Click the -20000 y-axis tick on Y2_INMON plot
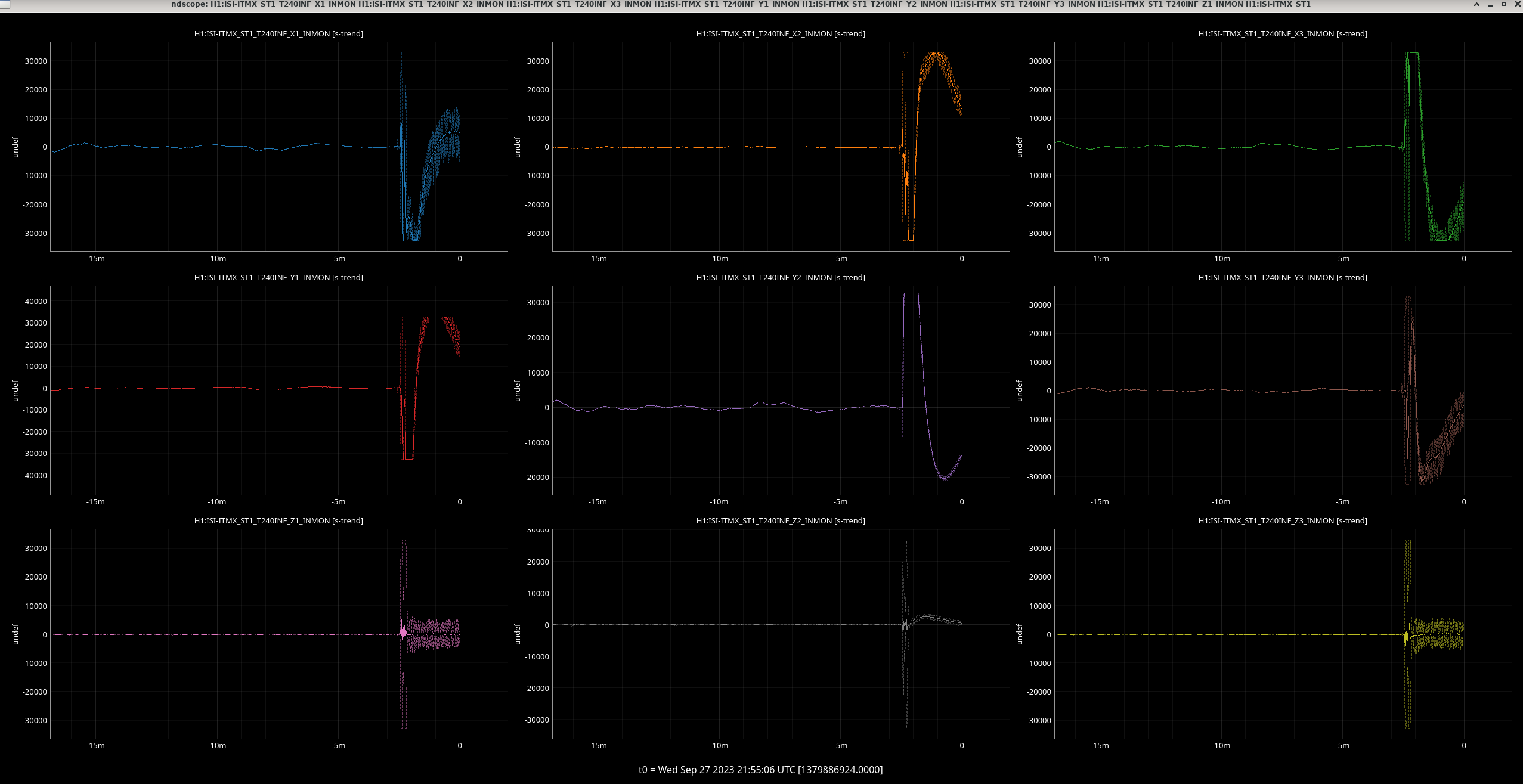The image size is (1523, 784). point(537,478)
